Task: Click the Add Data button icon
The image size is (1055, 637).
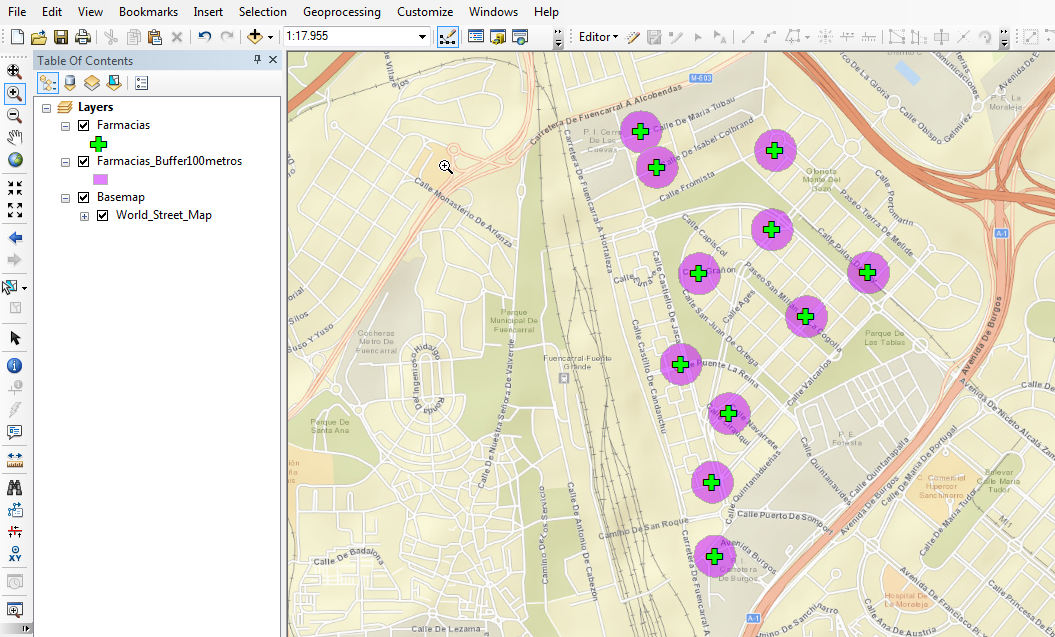Action: click(x=255, y=37)
